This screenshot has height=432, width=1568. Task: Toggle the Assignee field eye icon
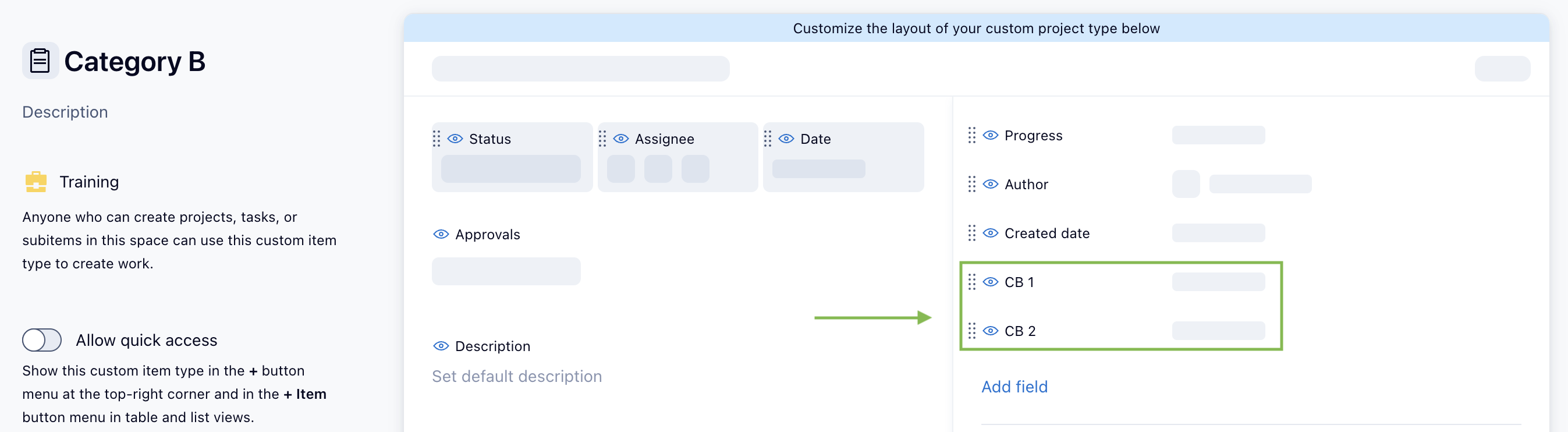coord(621,139)
